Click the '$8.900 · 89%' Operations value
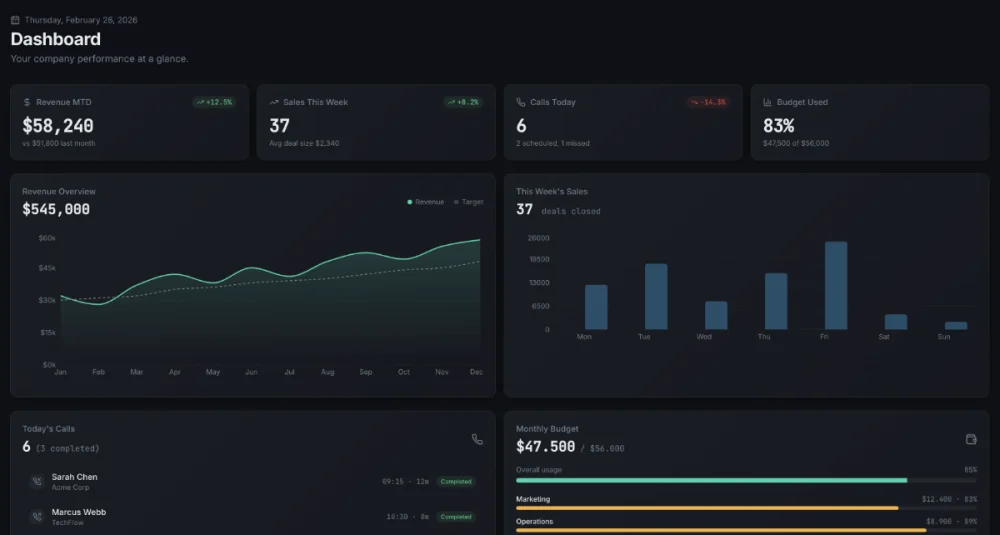Image resolution: width=1000 pixels, height=535 pixels. click(952, 522)
